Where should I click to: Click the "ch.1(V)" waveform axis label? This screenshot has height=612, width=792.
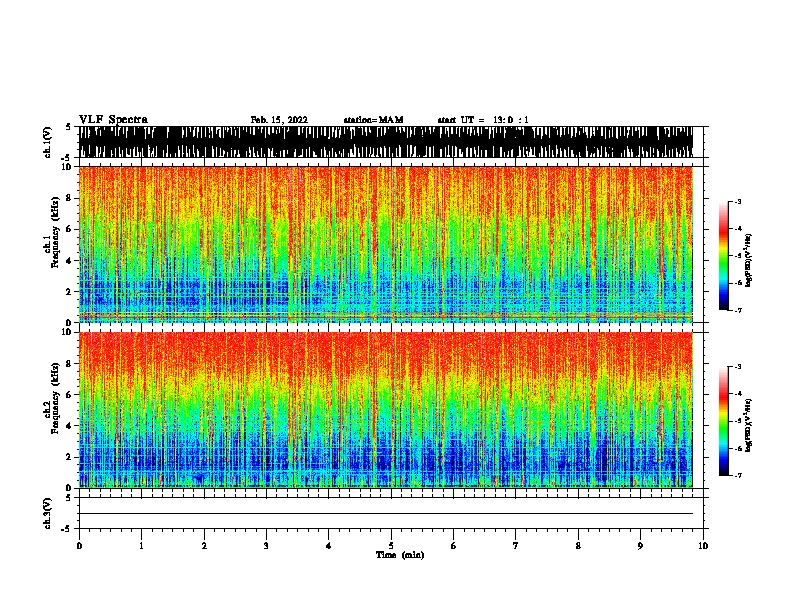tap(47, 142)
